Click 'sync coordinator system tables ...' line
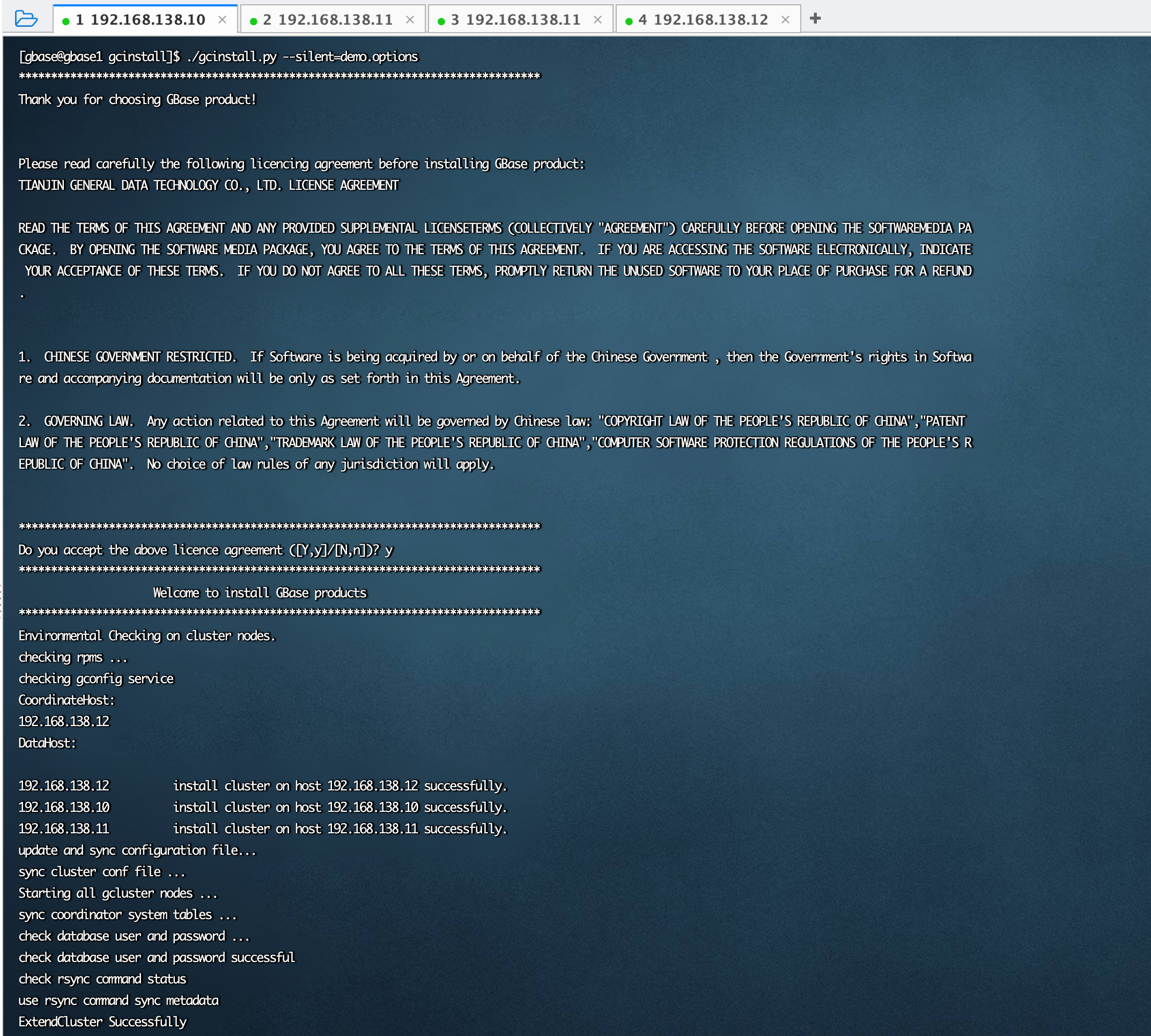Image resolution: width=1151 pixels, height=1036 pixels. tap(128, 915)
